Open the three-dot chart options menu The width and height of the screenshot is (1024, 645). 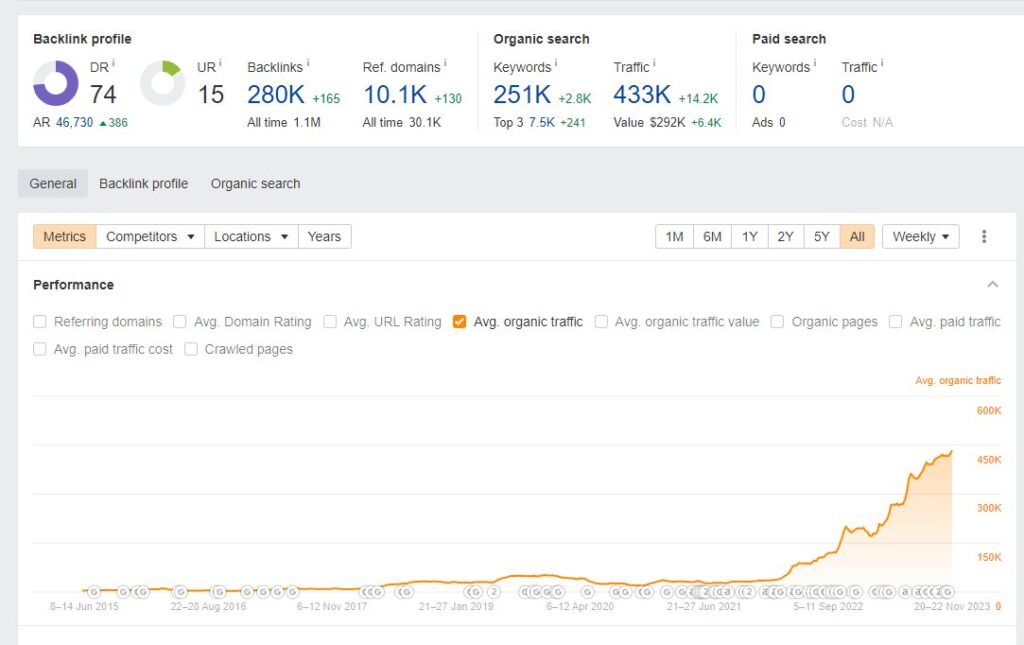pos(984,237)
